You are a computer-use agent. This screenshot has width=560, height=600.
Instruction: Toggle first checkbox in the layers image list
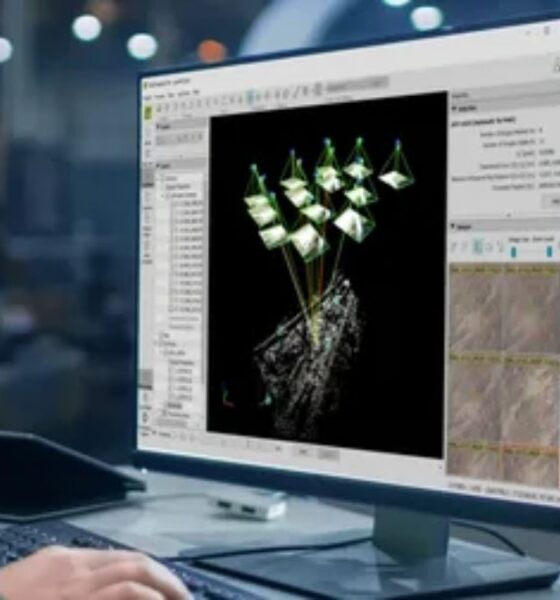click(176, 204)
